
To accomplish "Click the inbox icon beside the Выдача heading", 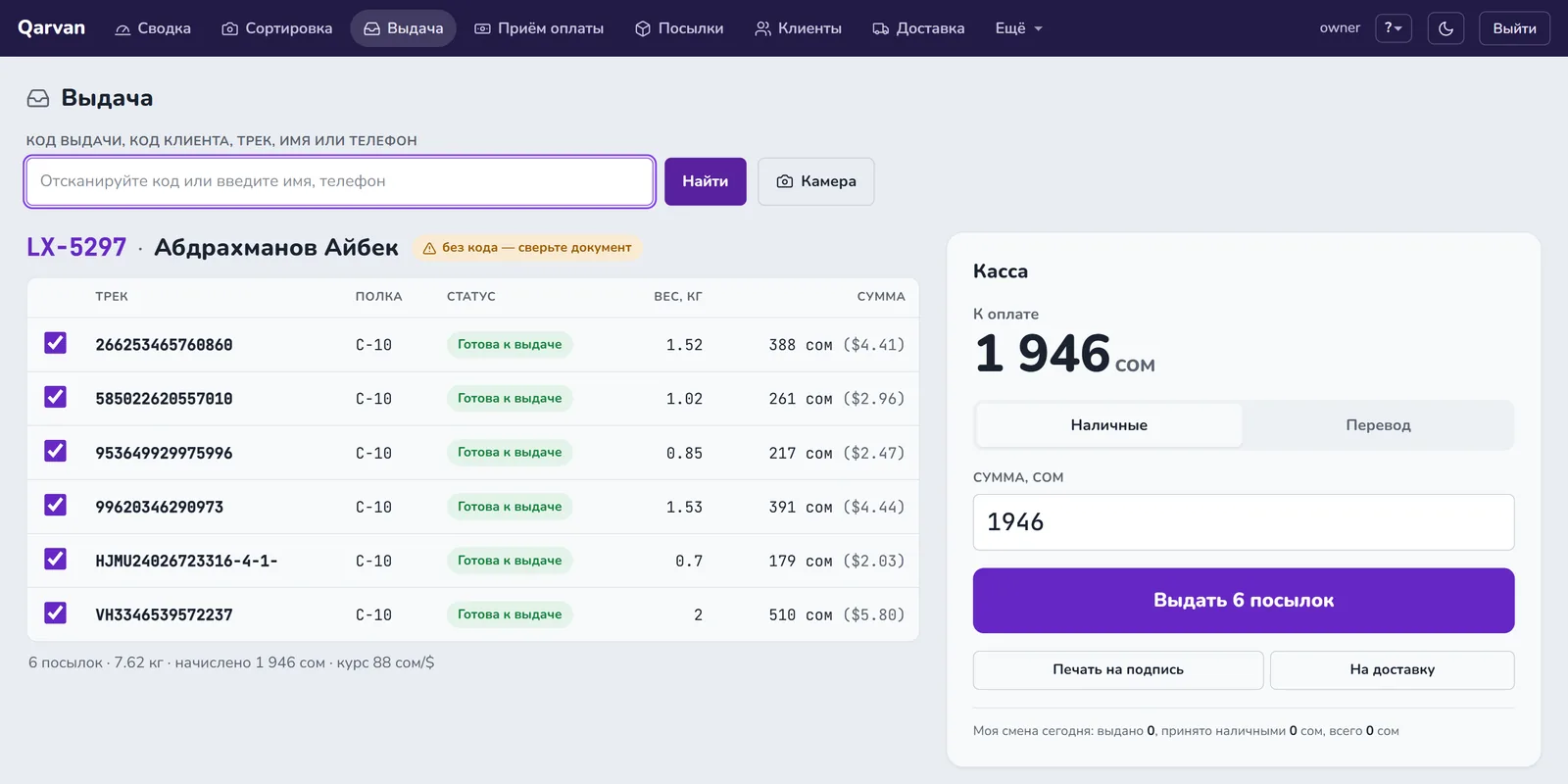I will tap(38, 98).
